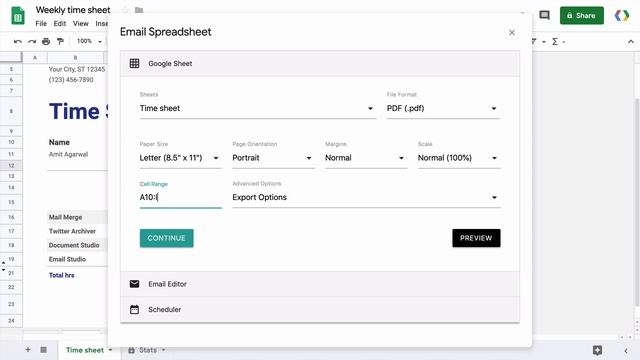
Task: Open the Margins Normal dropdown
Action: 366,158
